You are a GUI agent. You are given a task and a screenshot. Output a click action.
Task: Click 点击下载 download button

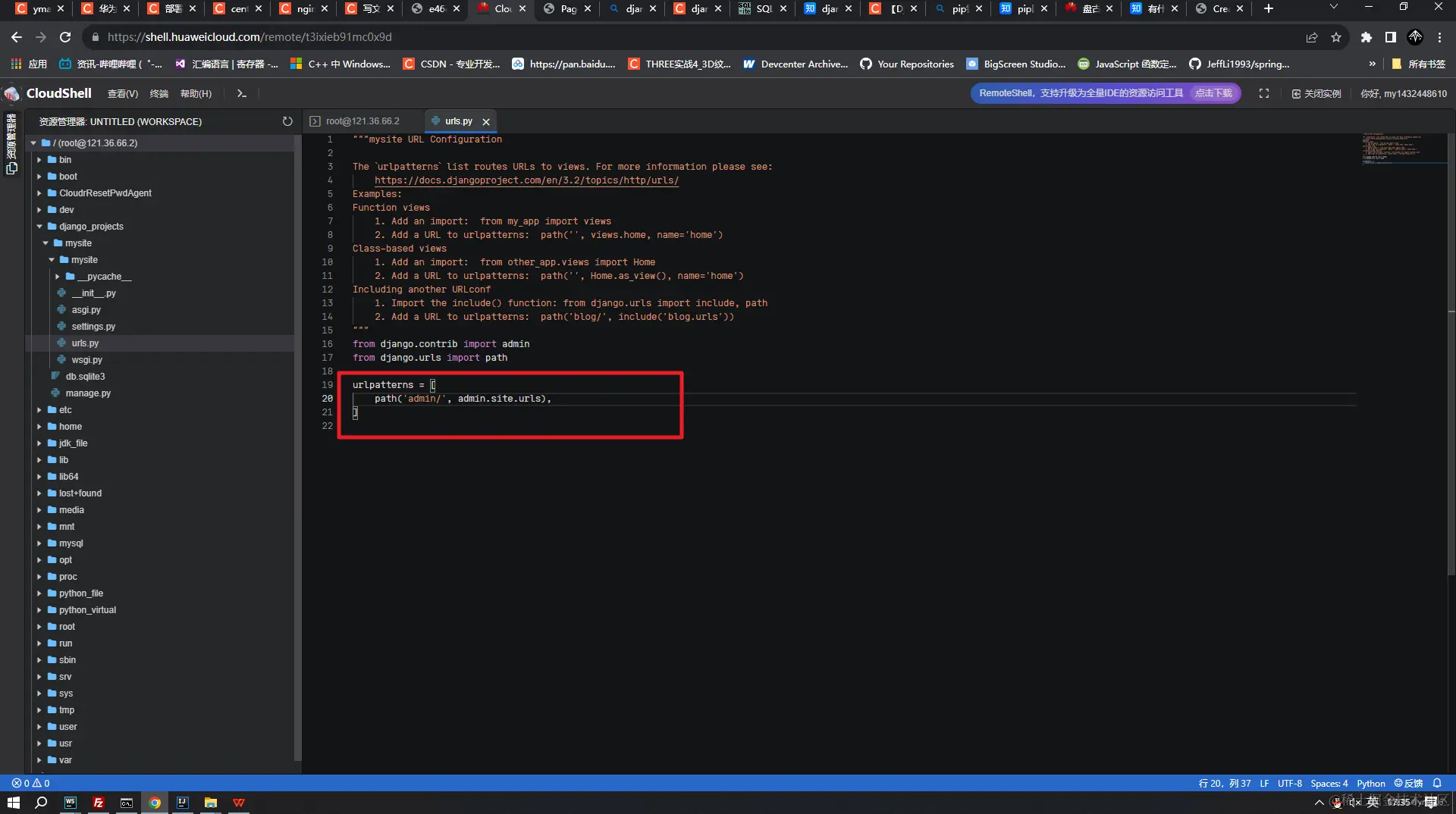1213,93
